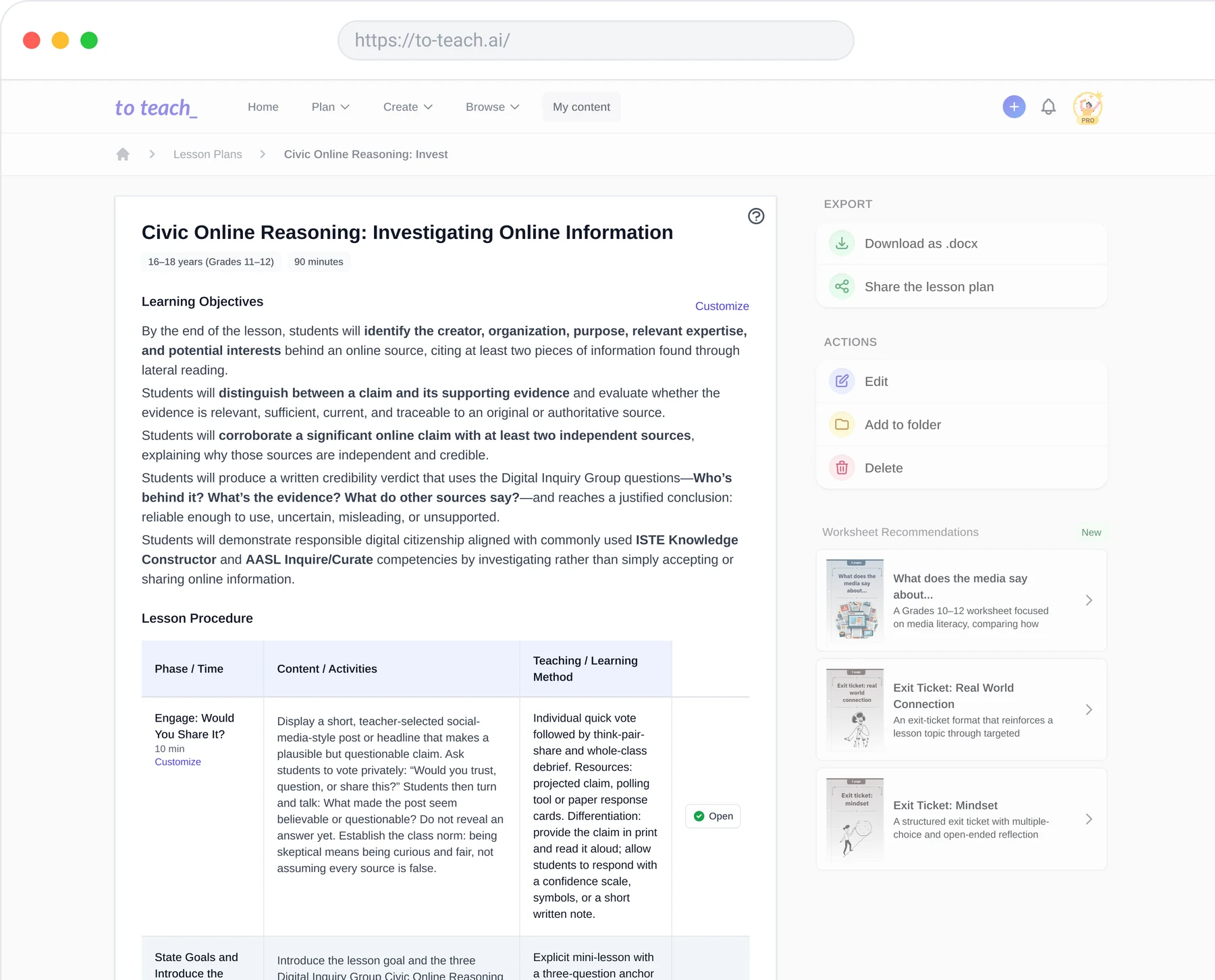Click the 90 minutes tag
1215x980 pixels.
click(x=319, y=262)
